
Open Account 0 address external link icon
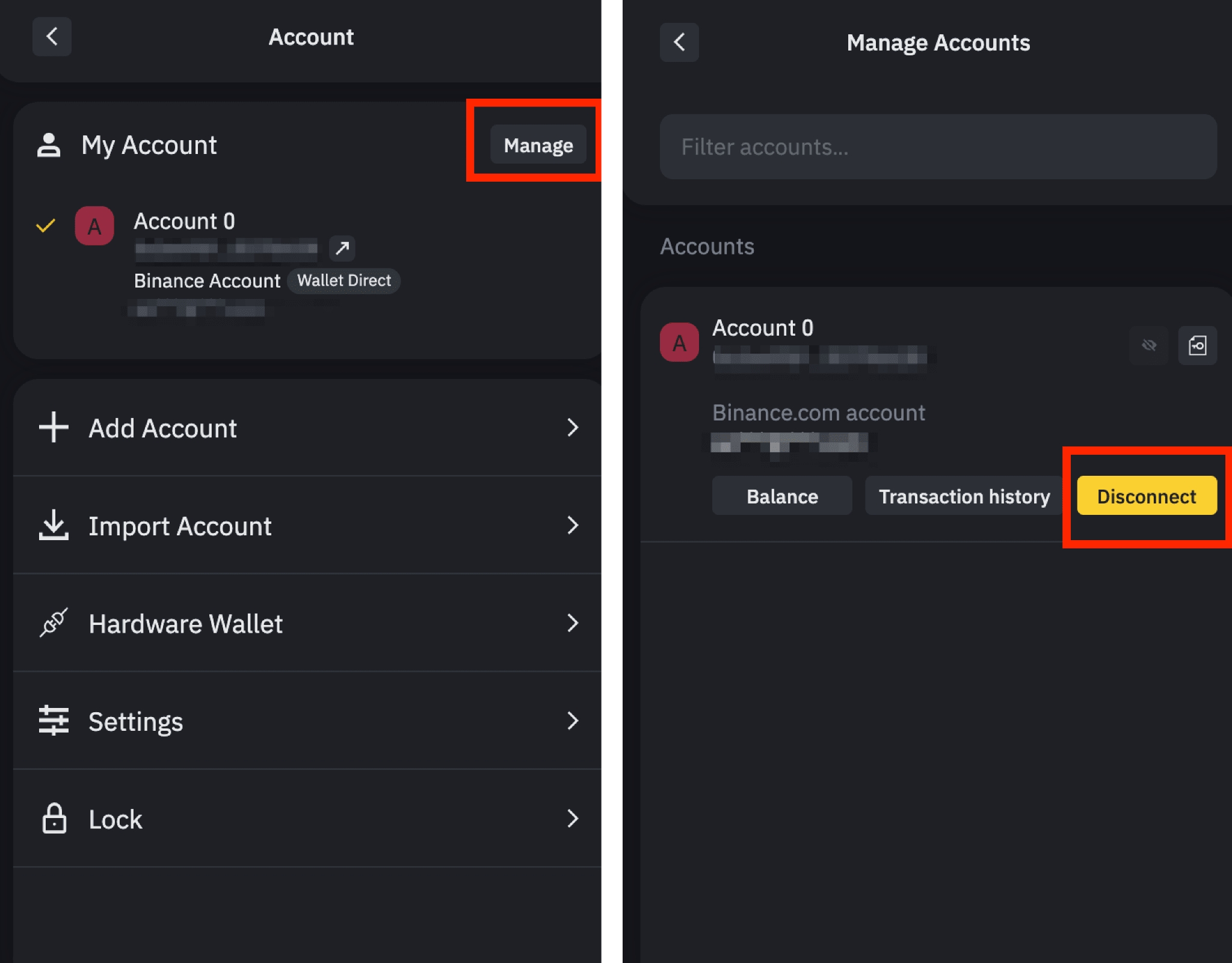coord(342,248)
